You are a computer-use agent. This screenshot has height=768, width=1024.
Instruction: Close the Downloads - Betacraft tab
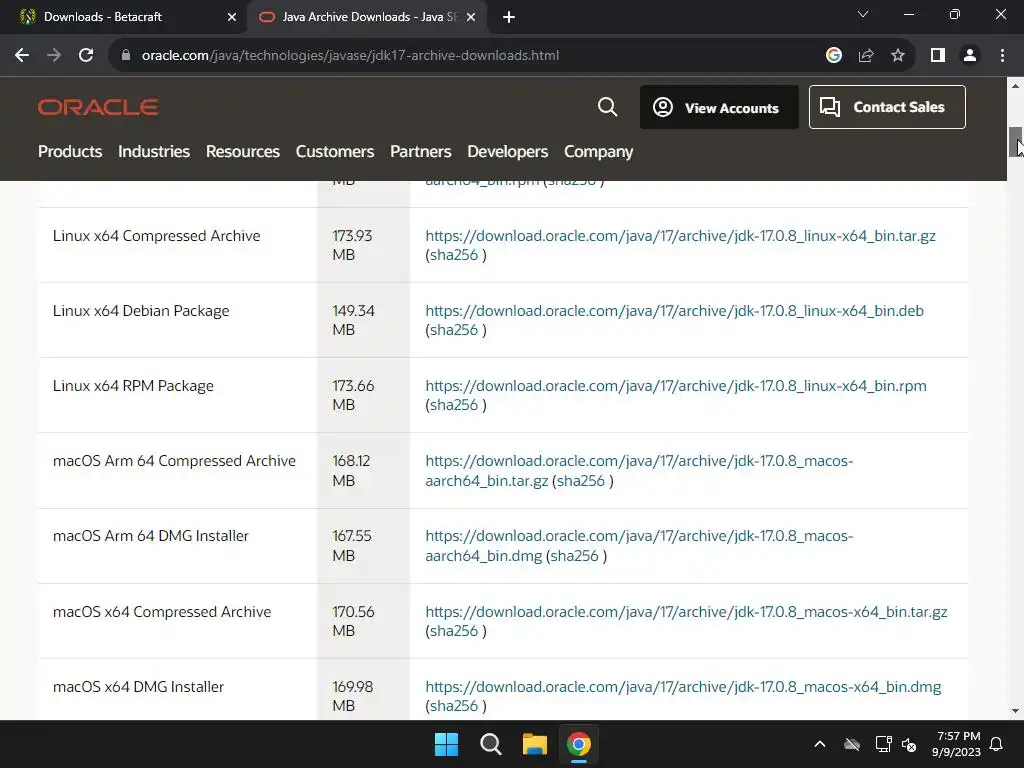click(x=231, y=17)
